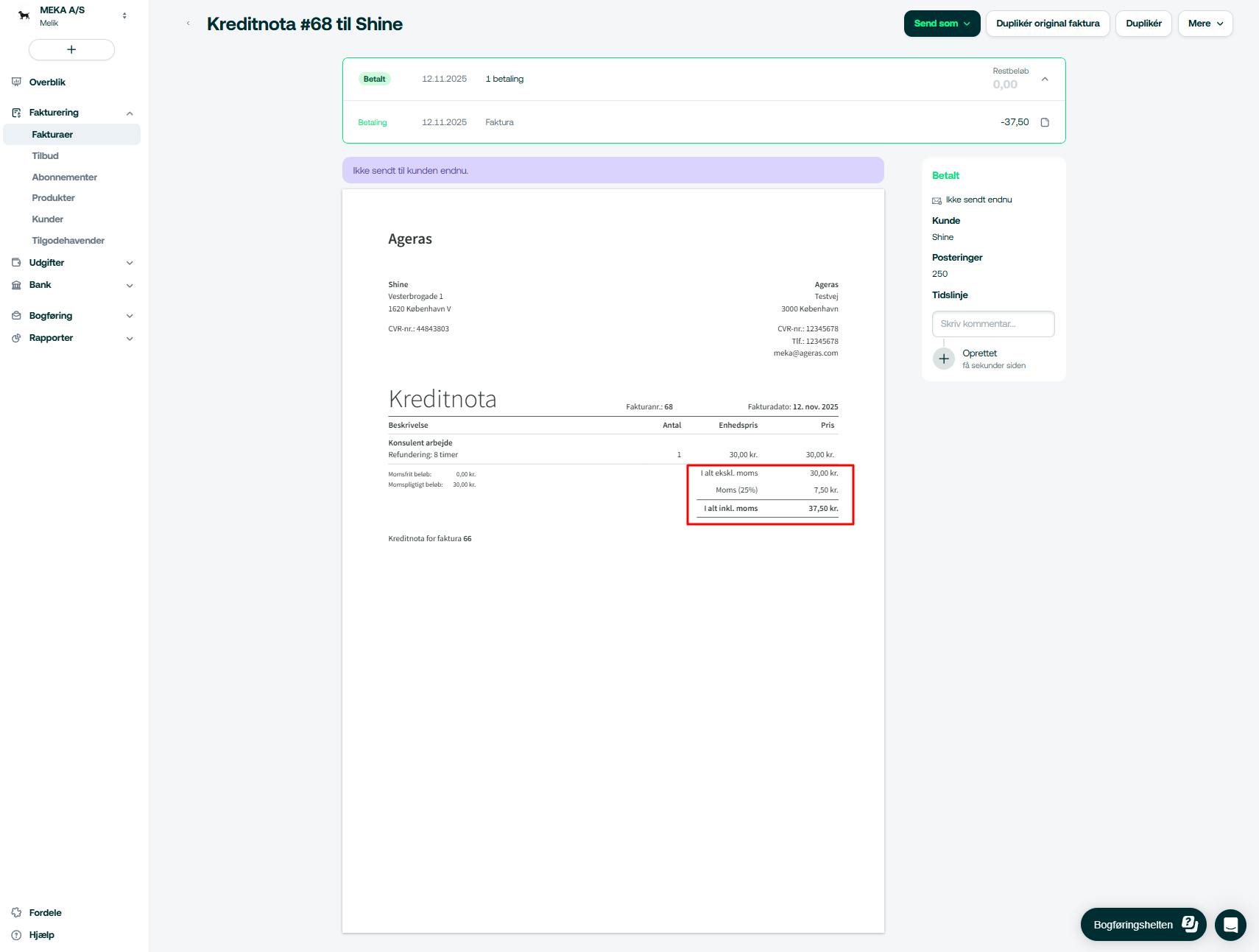Click the Restbeløb 0,00 amount
This screenshot has width=1259, height=952.
[x=1005, y=85]
